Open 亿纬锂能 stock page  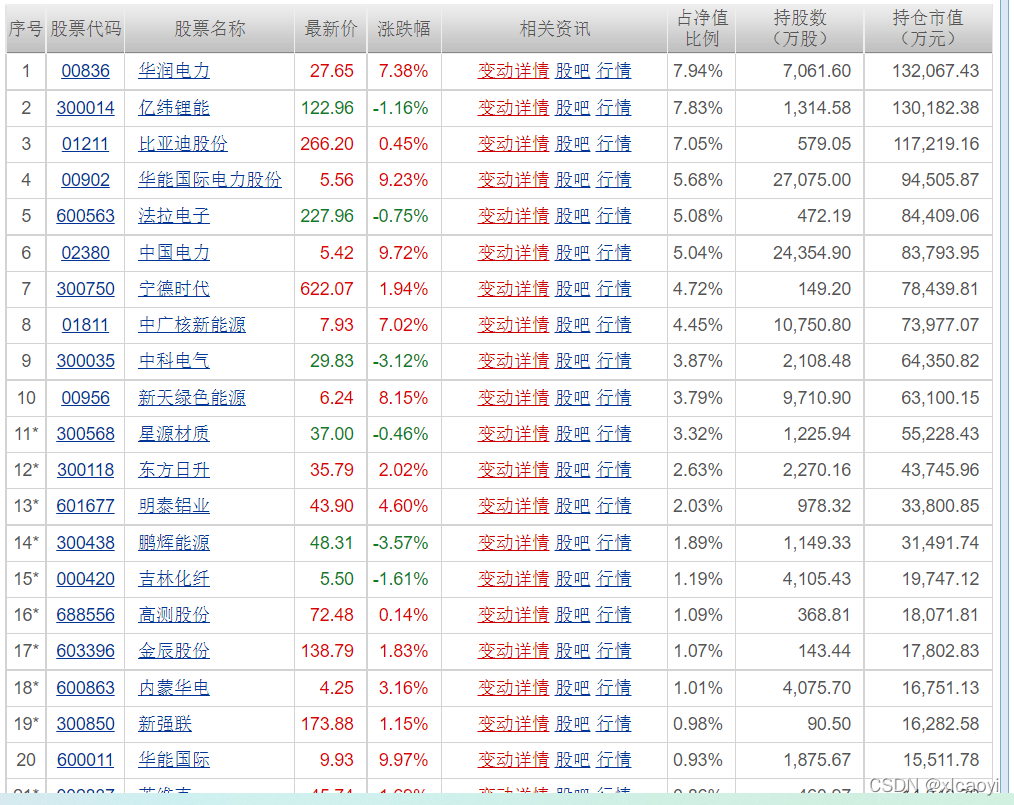[x=174, y=107]
